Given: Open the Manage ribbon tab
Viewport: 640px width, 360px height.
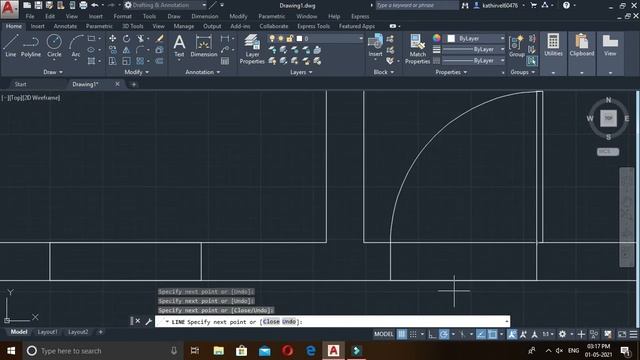Looking at the screenshot, I should [184, 26].
